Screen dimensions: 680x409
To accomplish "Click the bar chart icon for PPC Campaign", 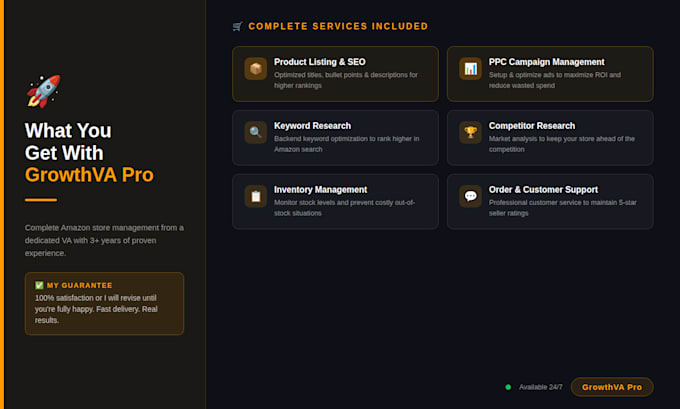I will point(471,69).
